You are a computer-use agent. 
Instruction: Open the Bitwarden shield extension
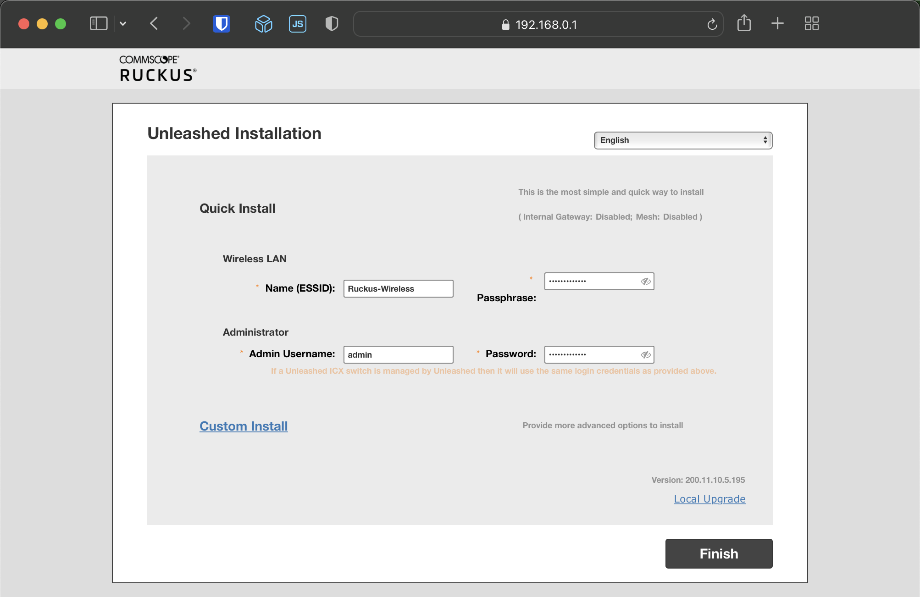221,23
